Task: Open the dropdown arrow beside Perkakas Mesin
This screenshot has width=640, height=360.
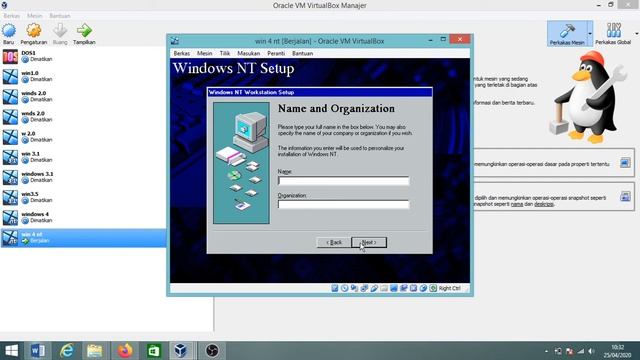Action: (x=590, y=33)
